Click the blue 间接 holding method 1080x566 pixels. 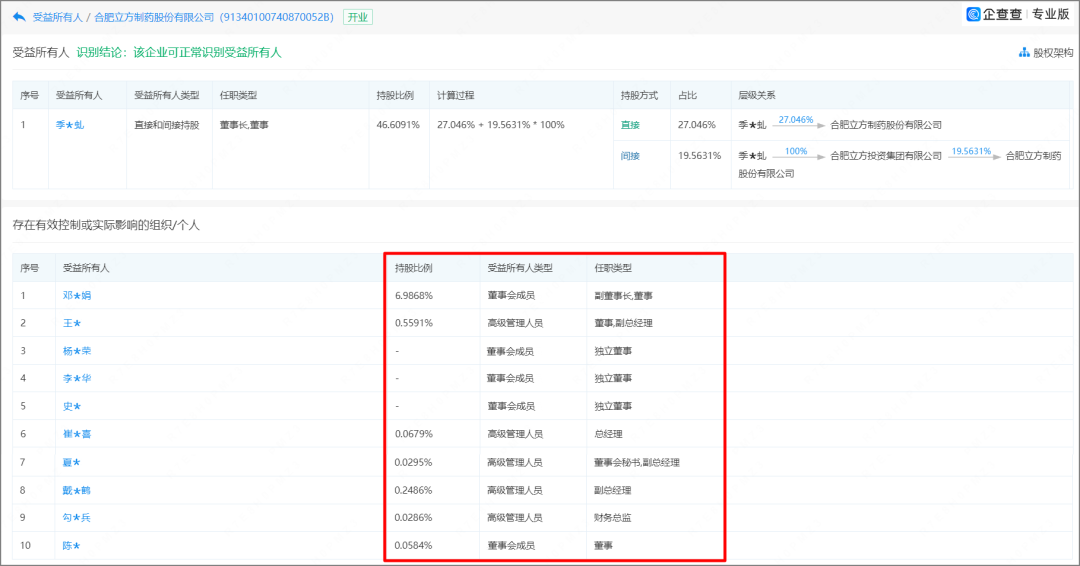(630, 156)
